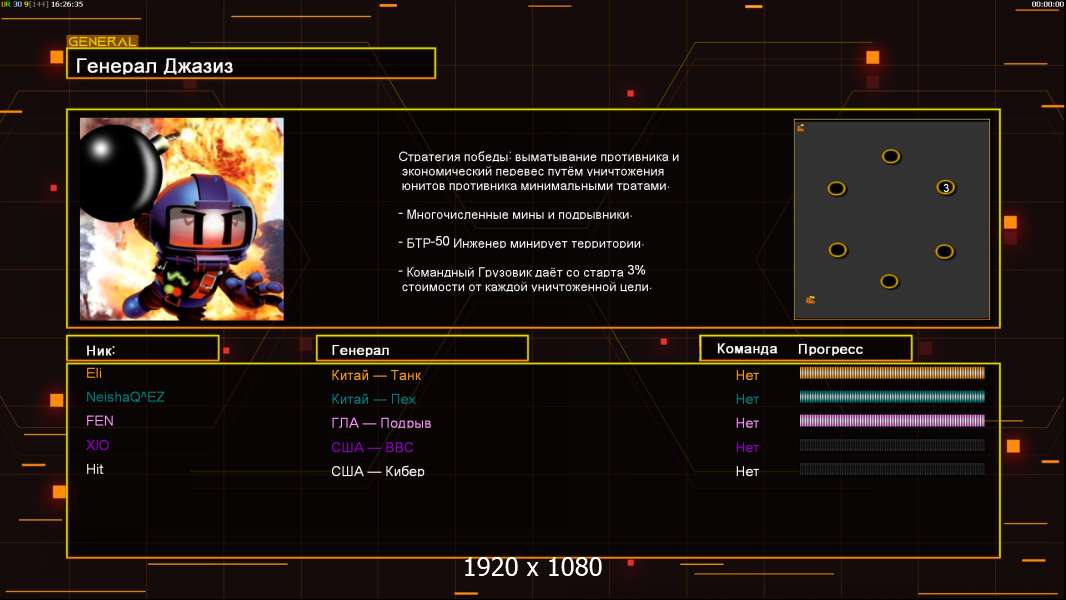This screenshot has height=600, width=1066.
Task: Select player Eli in the list
Action: pos(94,373)
